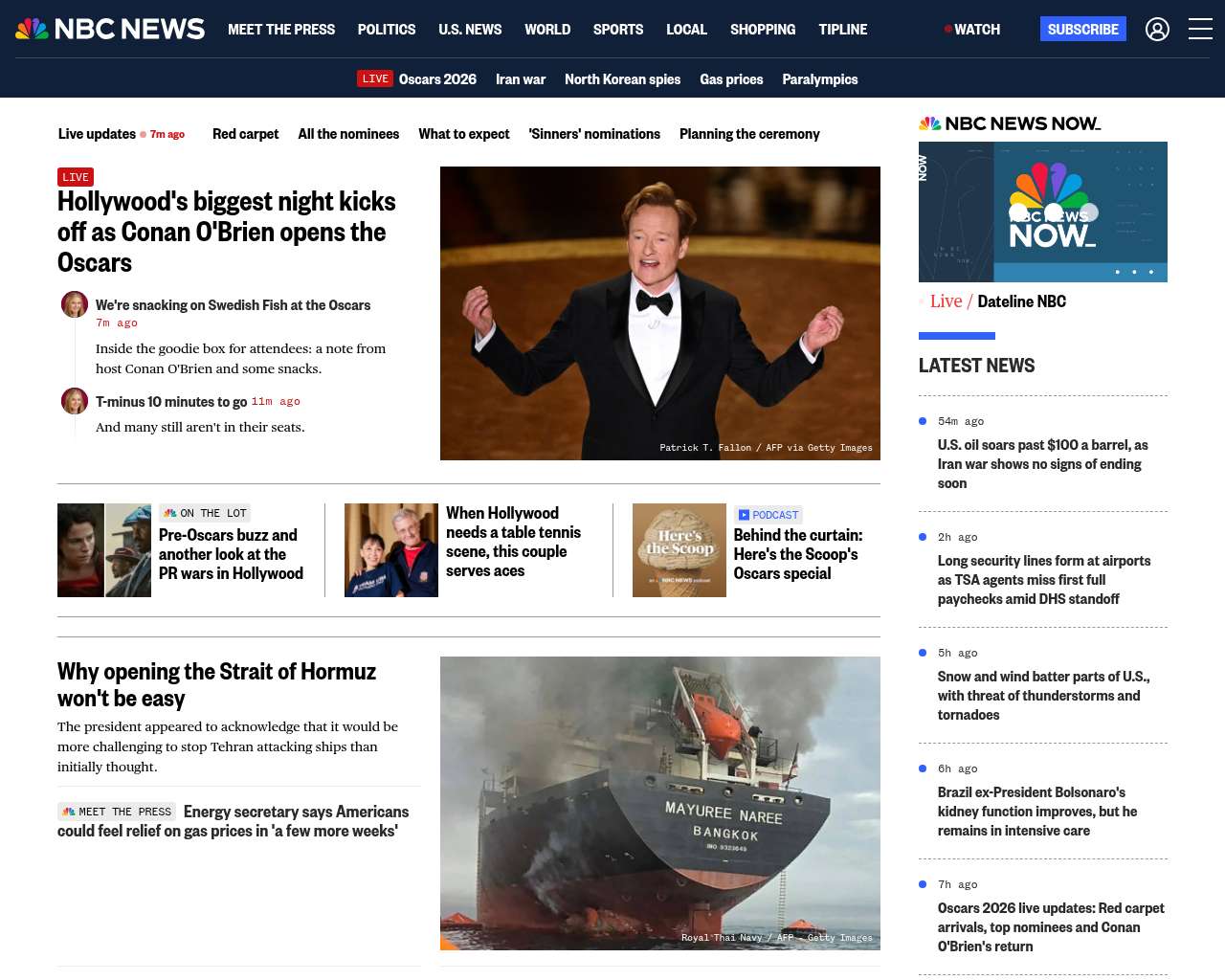Viewport: 1225px width, 980px height.
Task: Select What to expect tab
Action: pos(464,134)
